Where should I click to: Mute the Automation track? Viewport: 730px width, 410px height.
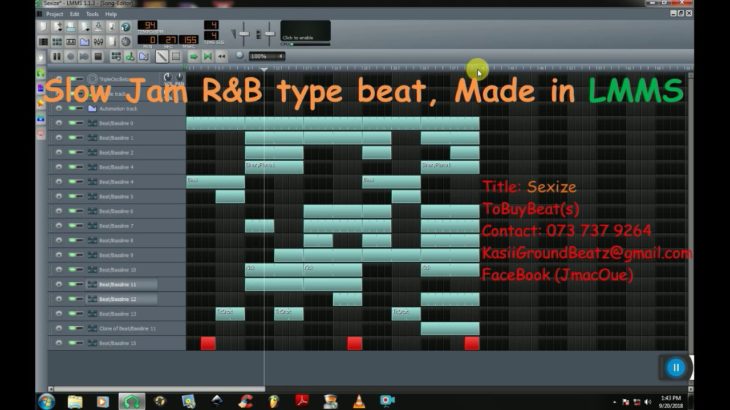tap(72, 108)
